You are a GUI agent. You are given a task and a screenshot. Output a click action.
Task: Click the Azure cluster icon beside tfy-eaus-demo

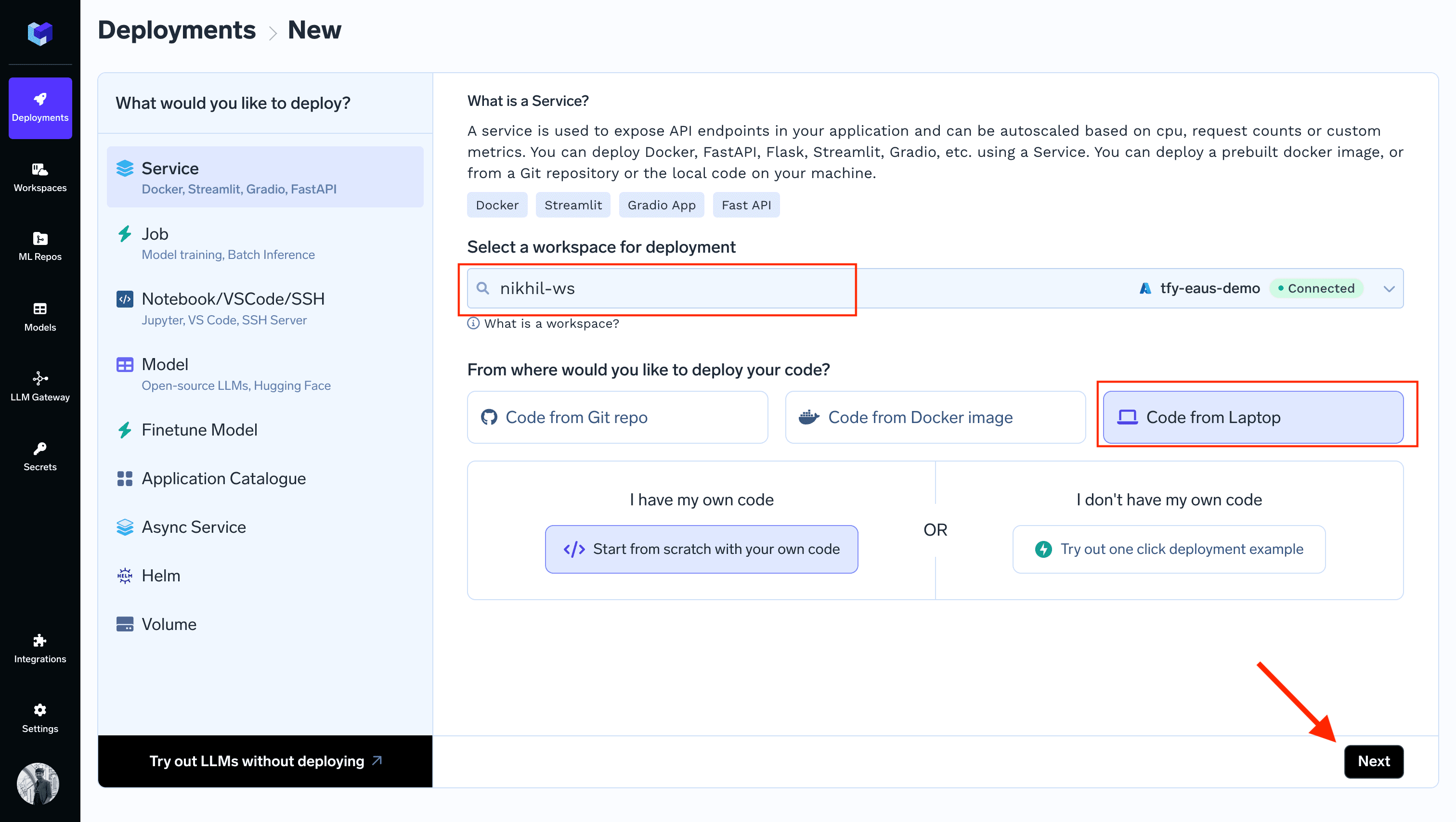tap(1146, 289)
